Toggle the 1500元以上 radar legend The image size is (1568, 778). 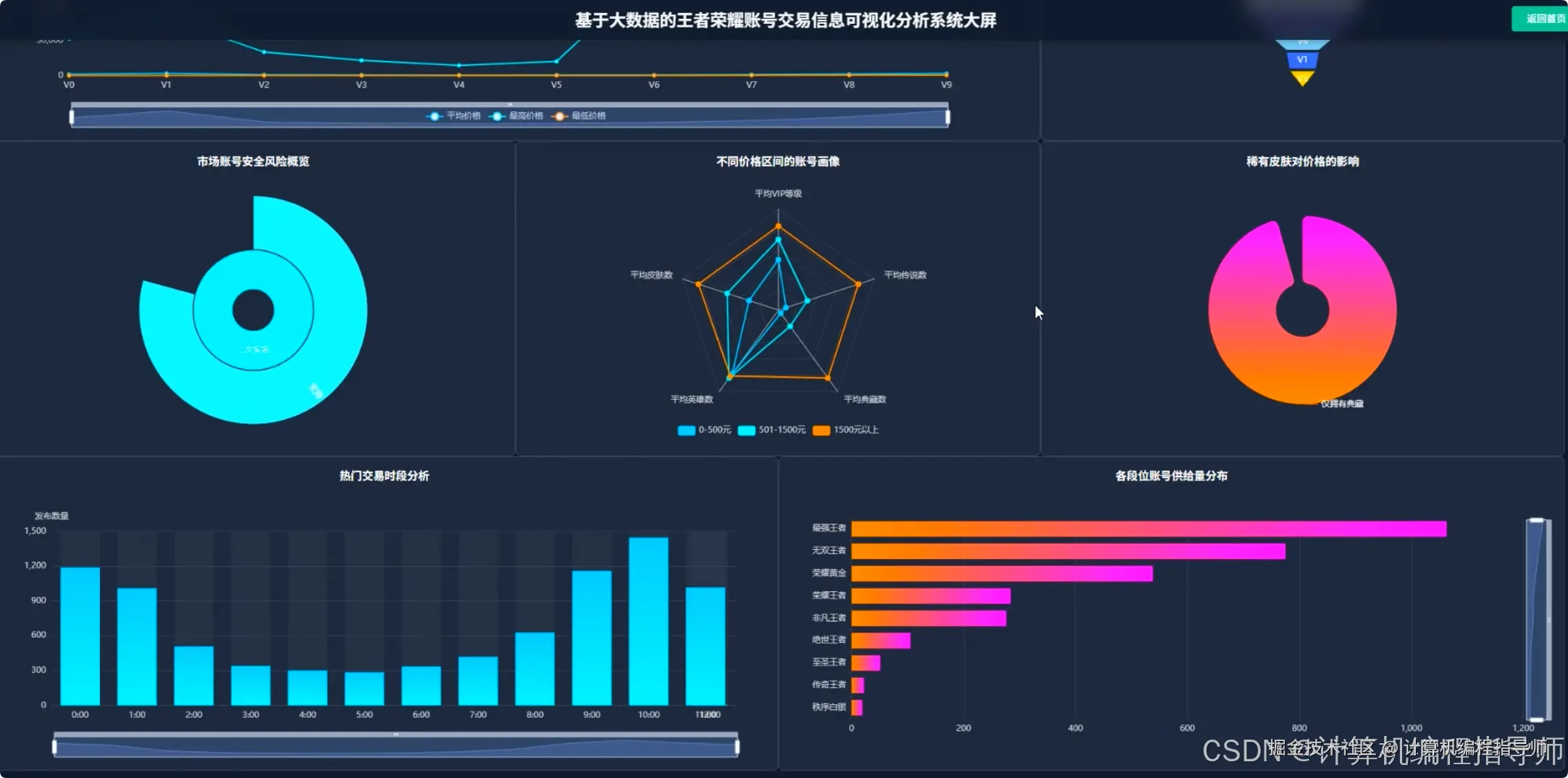pyautogui.click(x=846, y=430)
